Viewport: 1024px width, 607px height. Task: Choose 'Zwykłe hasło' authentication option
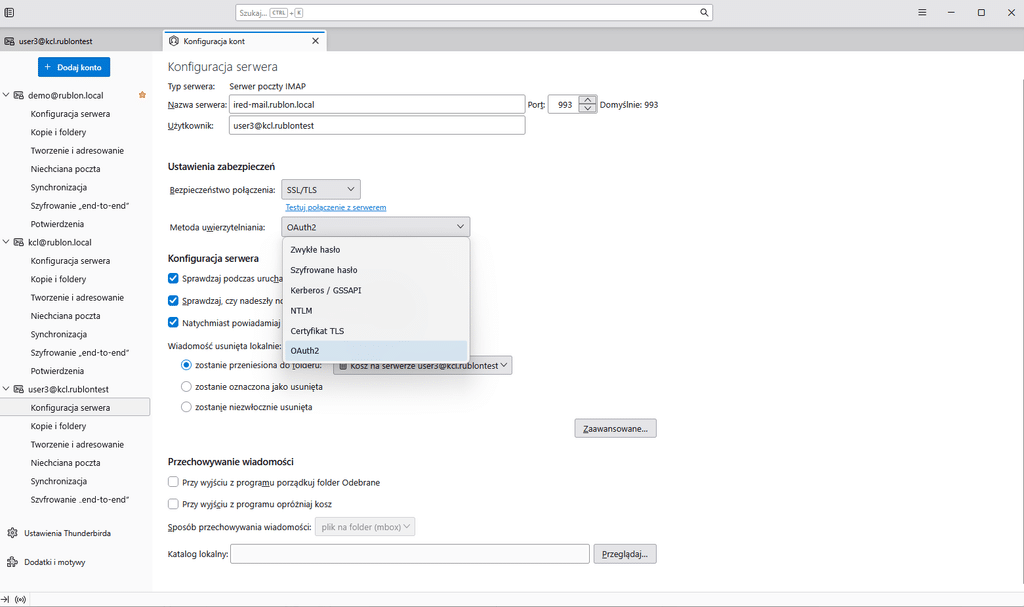(x=376, y=250)
